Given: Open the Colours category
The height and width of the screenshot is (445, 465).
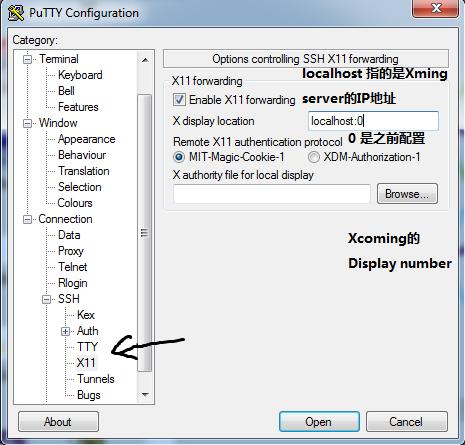Looking at the screenshot, I should tap(75, 203).
